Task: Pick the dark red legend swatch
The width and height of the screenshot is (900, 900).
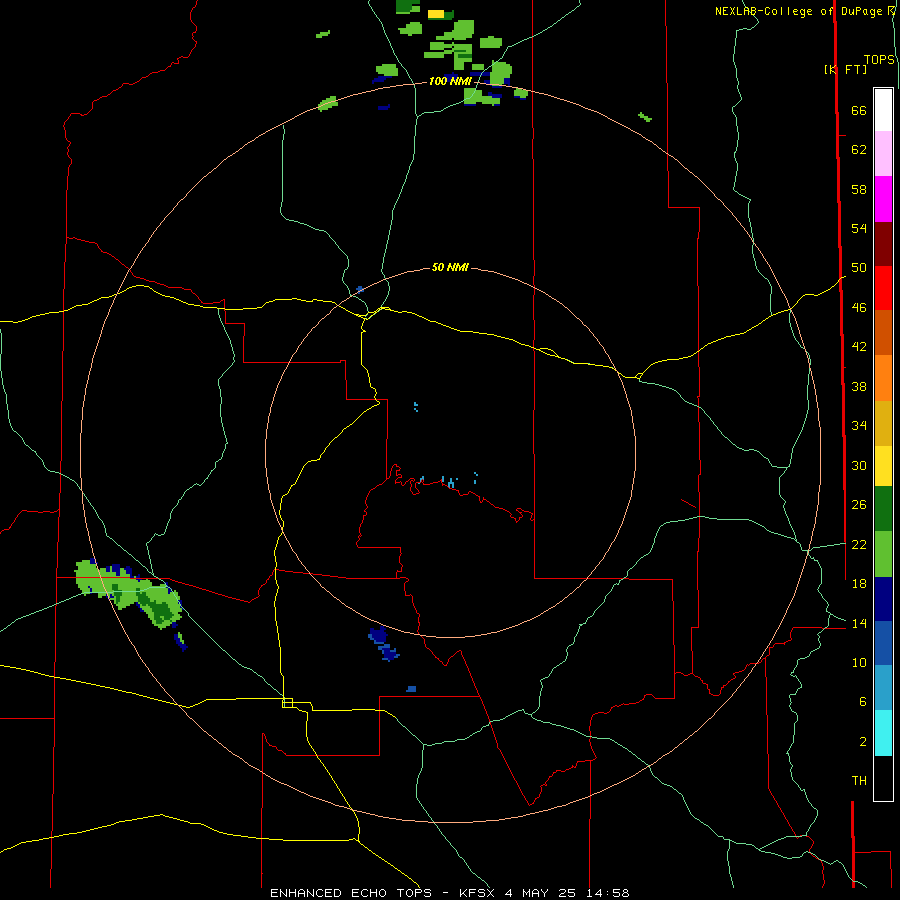Action: click(883, 243)
